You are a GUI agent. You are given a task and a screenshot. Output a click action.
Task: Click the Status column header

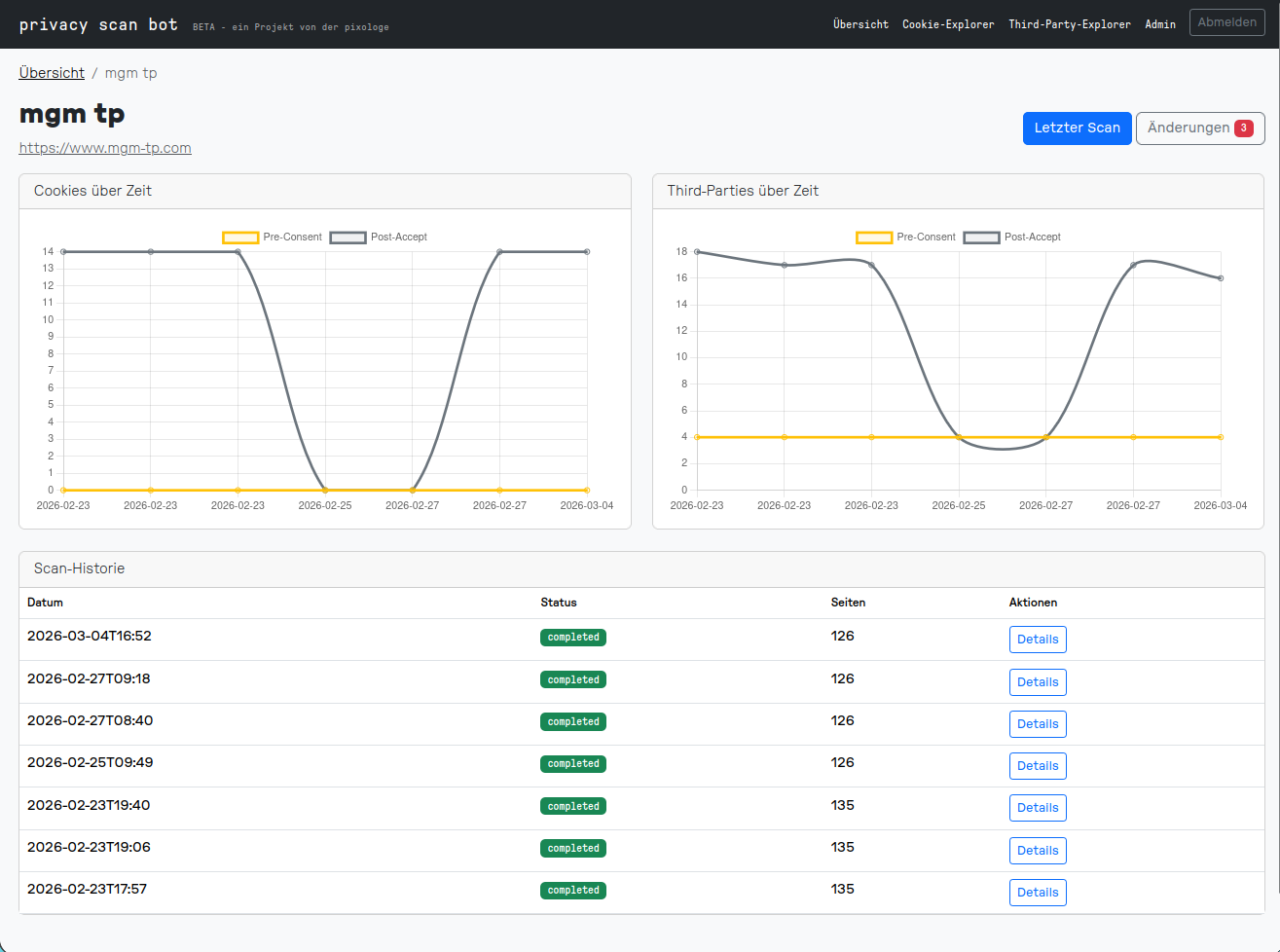[x=559, y=603]
